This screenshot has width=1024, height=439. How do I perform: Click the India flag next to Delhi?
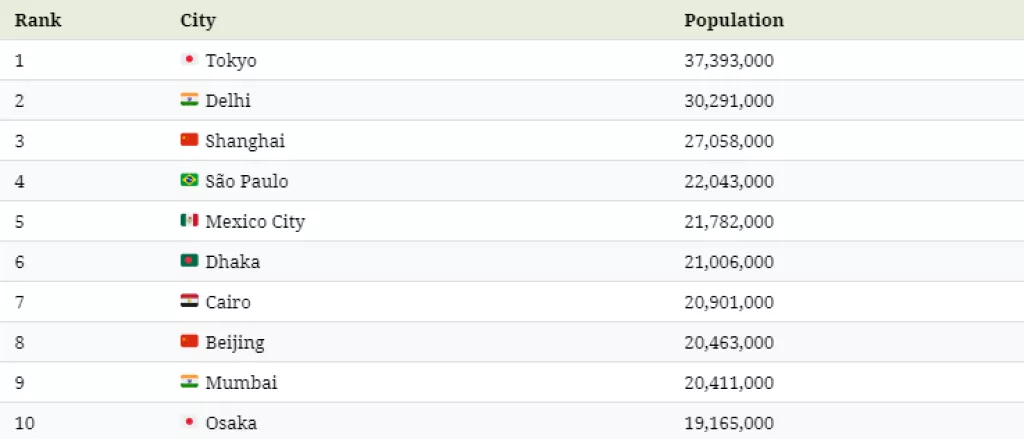(x=189, y=100)
